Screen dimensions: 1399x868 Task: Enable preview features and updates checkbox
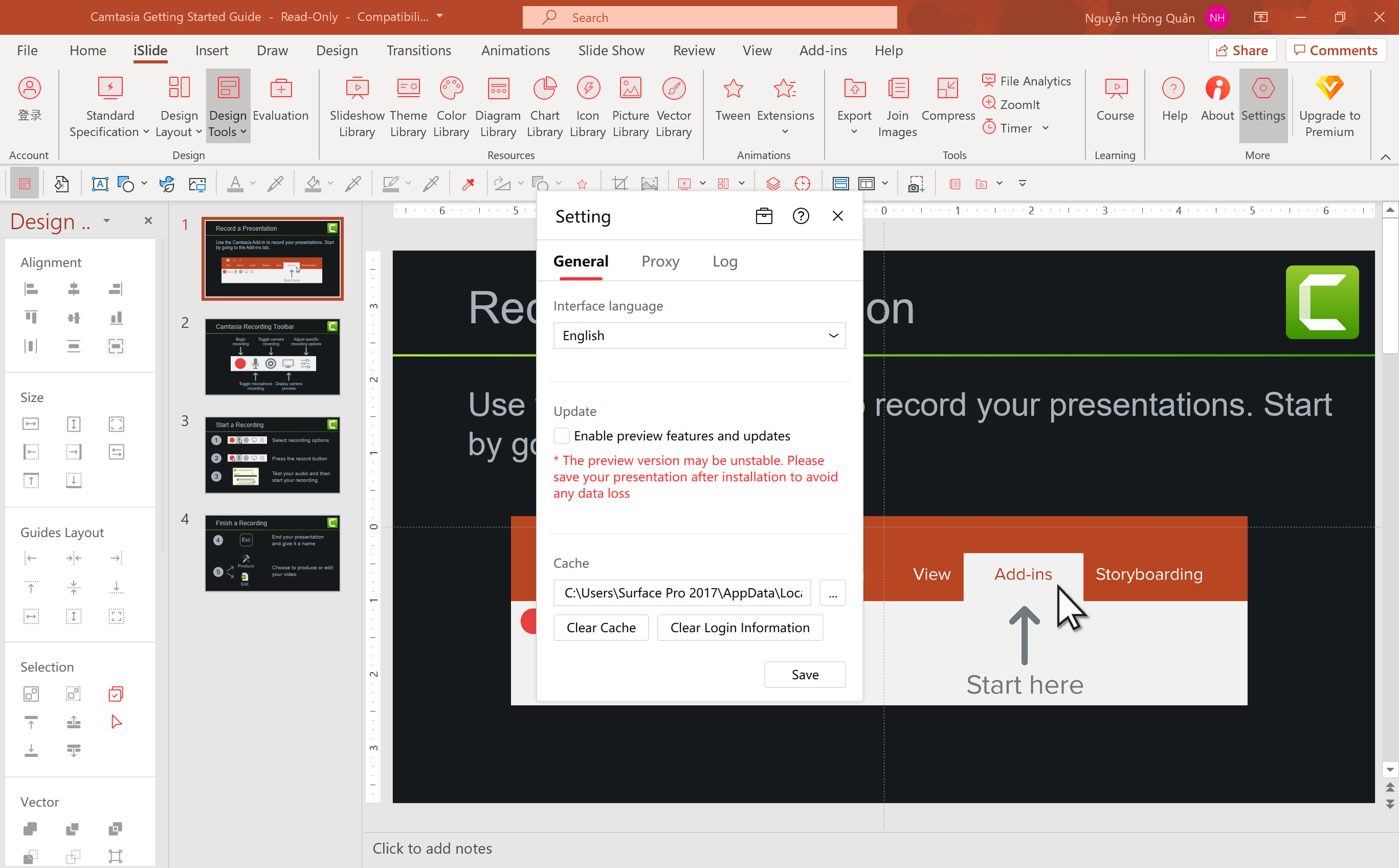click(x=562, y=436)
